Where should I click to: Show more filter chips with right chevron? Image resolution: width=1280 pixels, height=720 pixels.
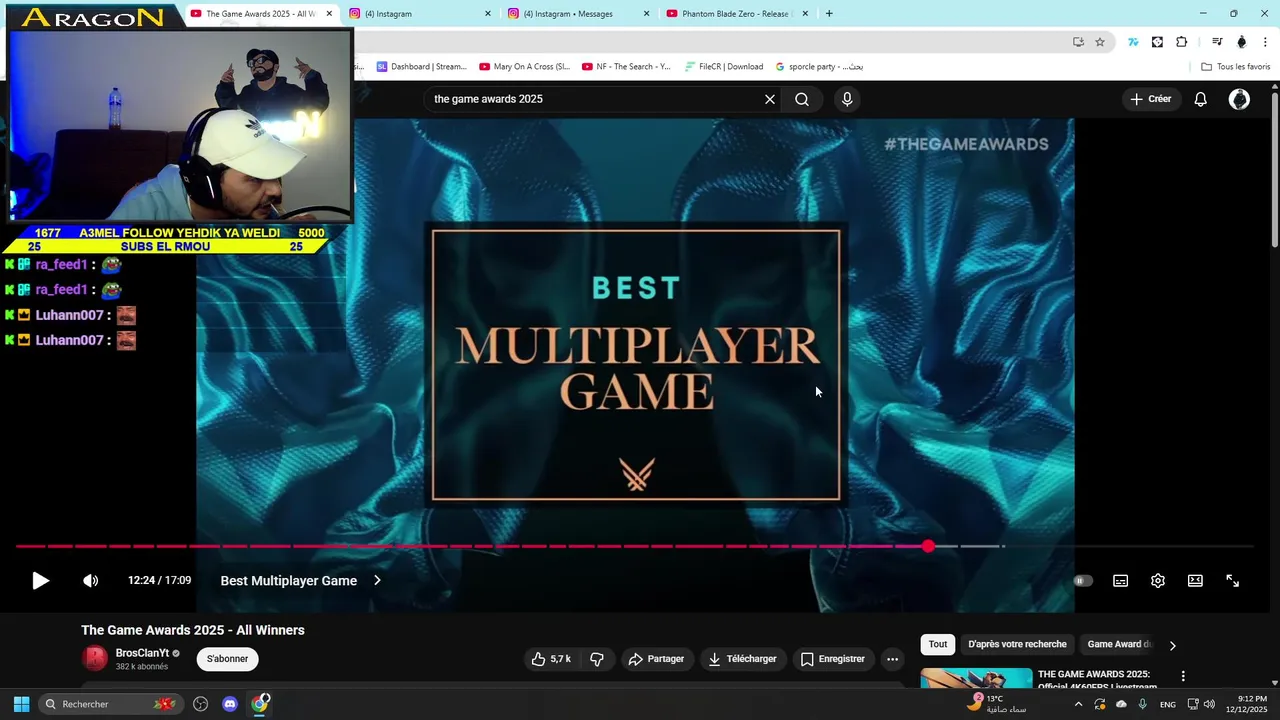[1173, 646]
